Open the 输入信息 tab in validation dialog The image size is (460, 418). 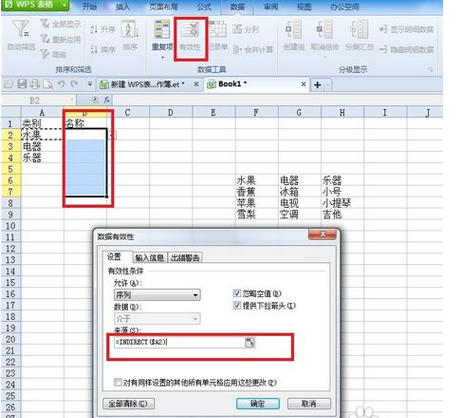[150, 258]
